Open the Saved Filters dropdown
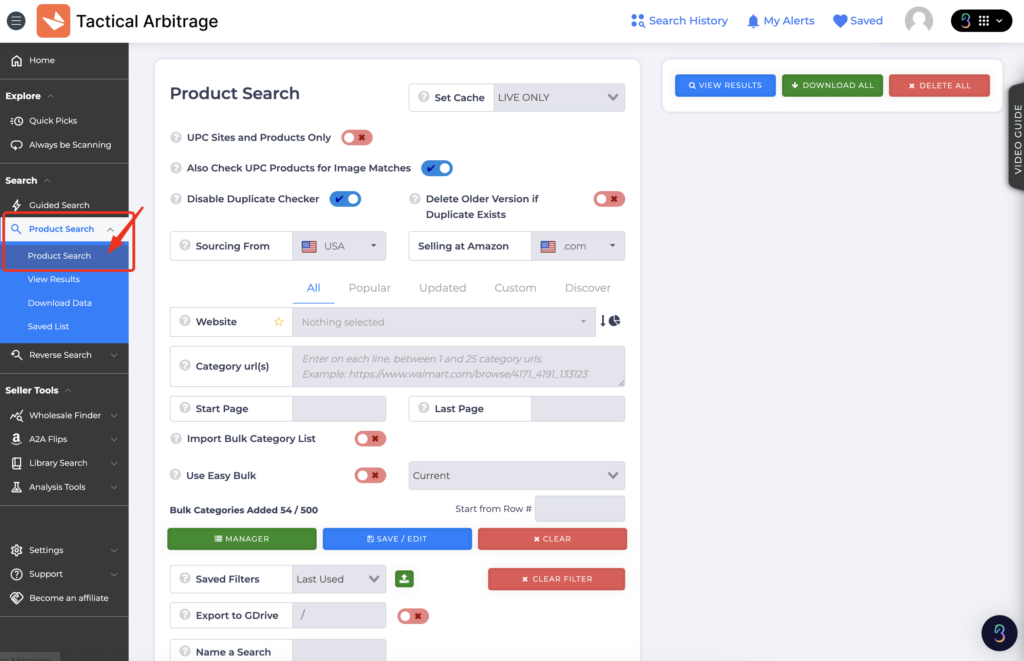The width and height of the screenshot is (1024, 661). 339,579
